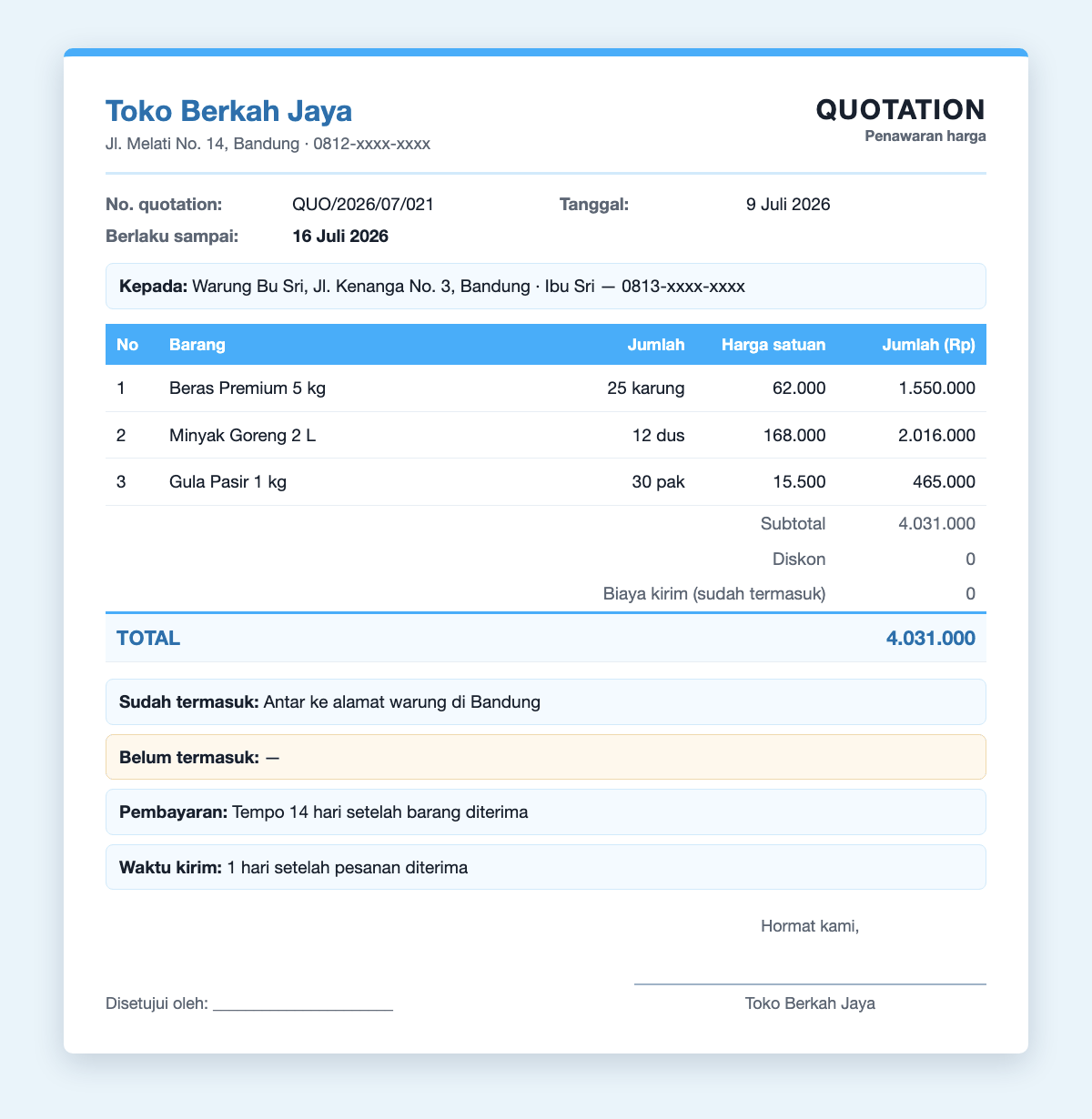Click the Tanggal label
Screen dimensions: 1092x1119
[x=594, y=205]
